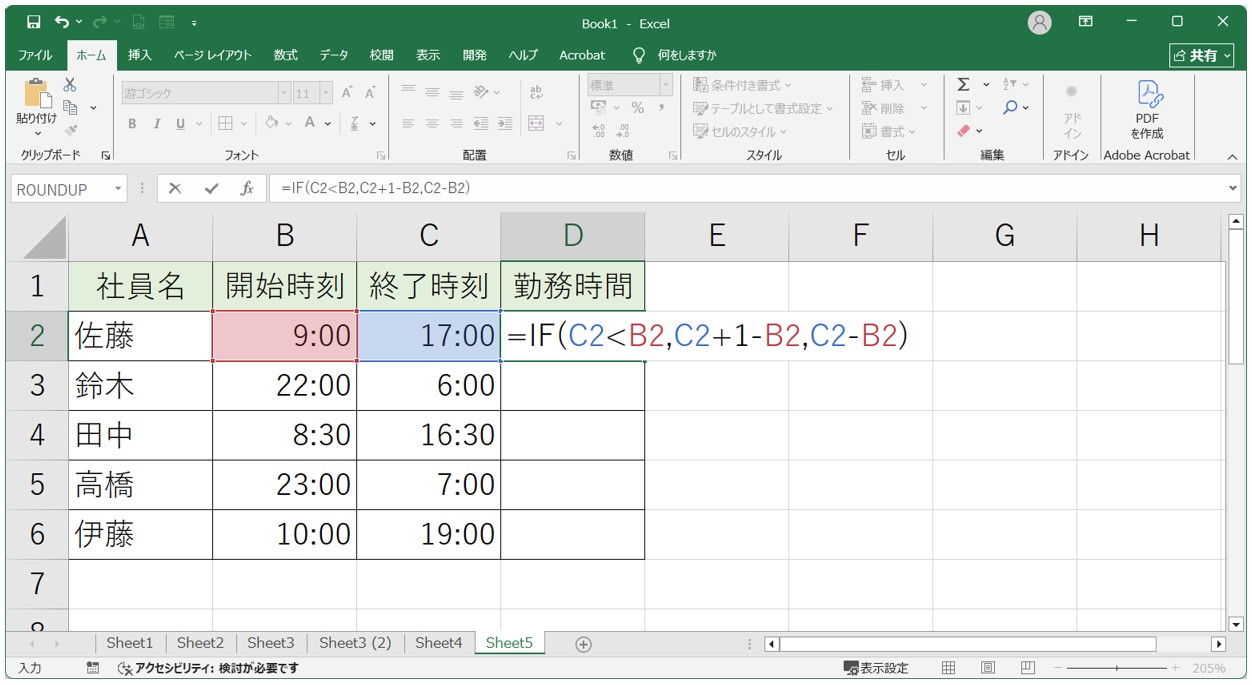The height and width of the screenshot is (685, 1252).
Task: Select the Sheet1 tab
Action: click(x=130, y=643)
